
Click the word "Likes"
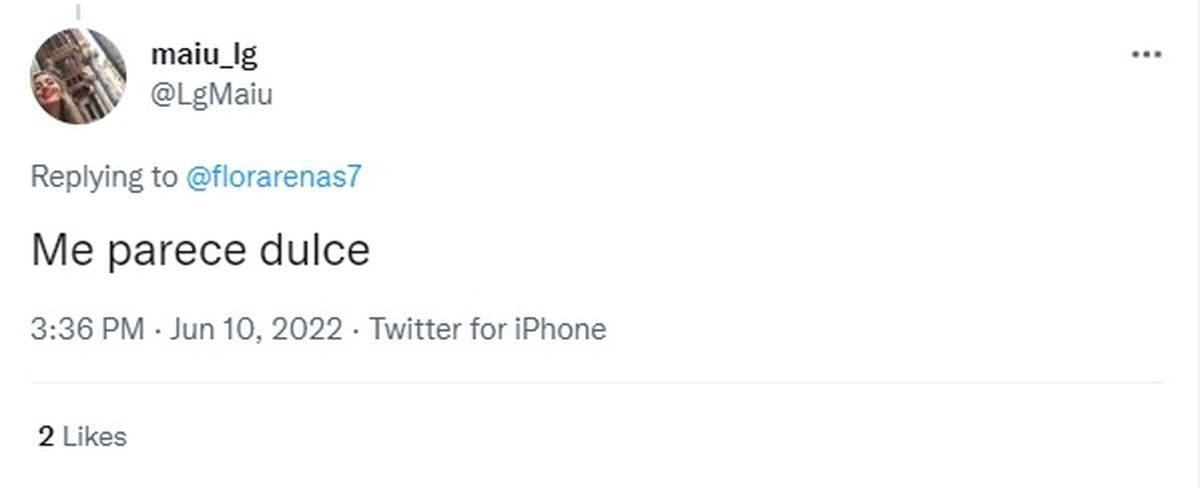coord(95,437)
